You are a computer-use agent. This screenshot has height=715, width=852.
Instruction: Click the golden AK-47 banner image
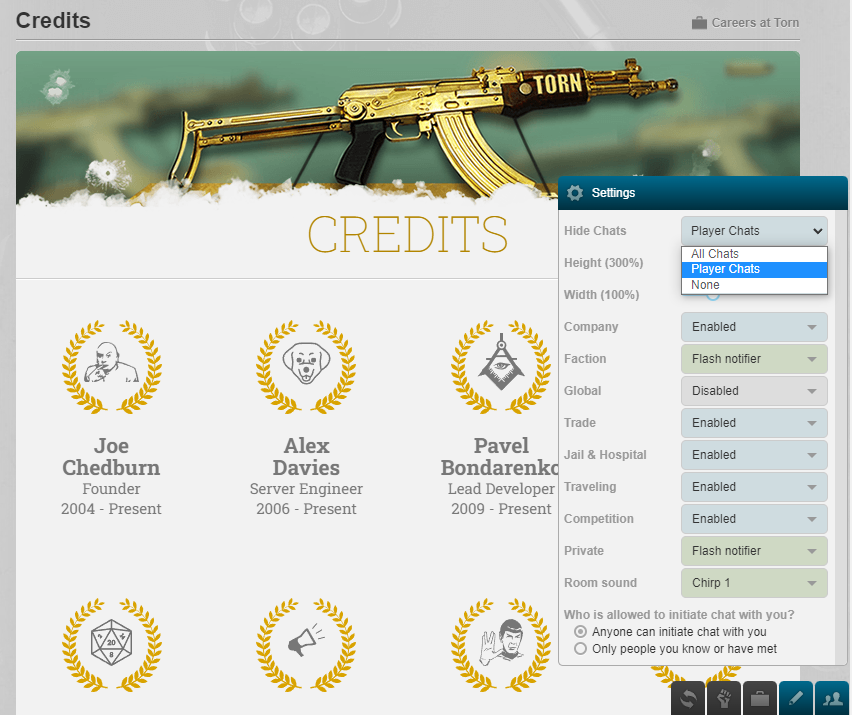tap(408, 128)
